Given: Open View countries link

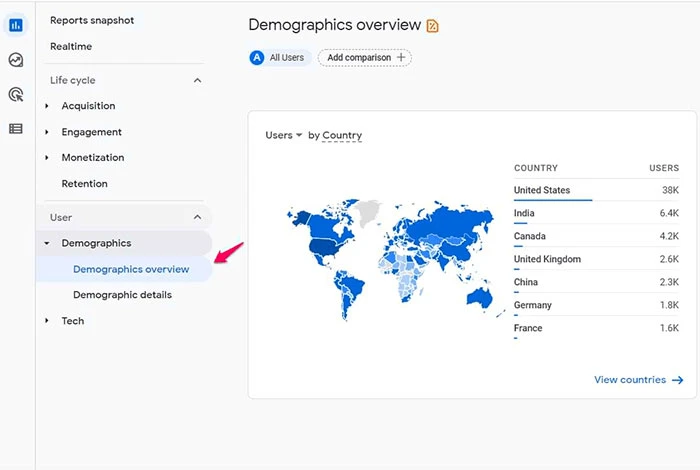Looking at the screenshot, I should pyautogui.click(x=630, y=380).
